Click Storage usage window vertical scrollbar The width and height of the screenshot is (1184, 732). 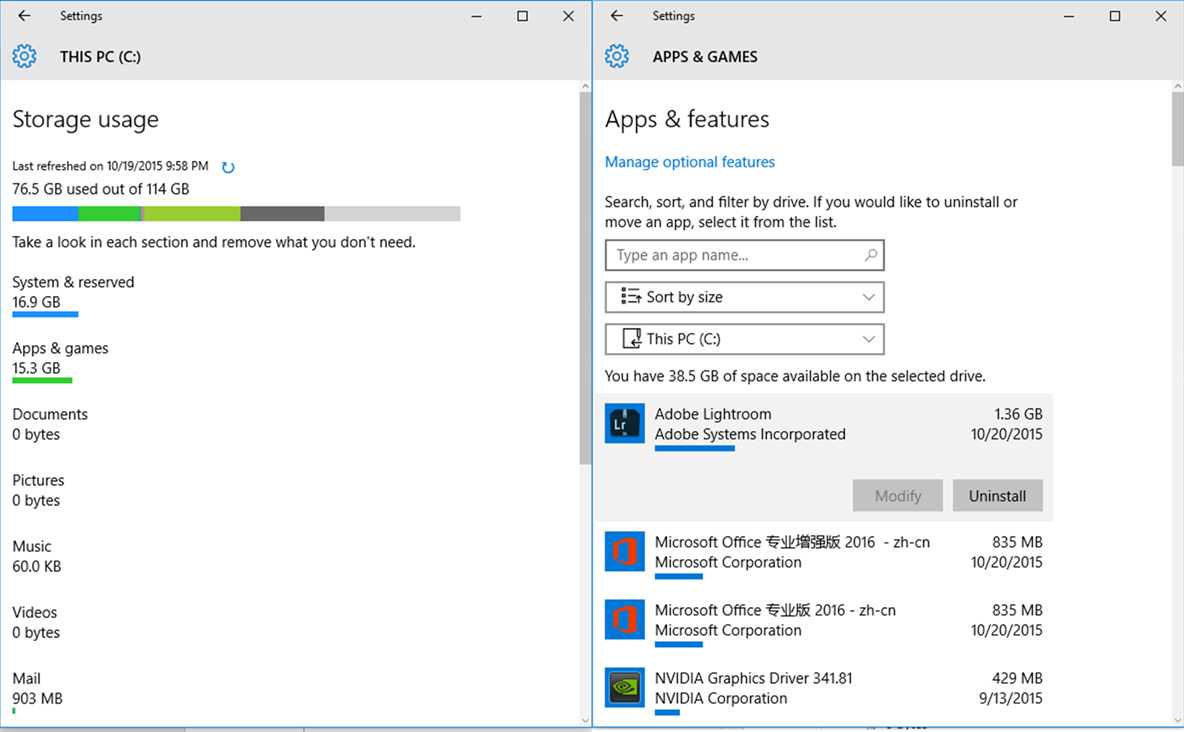coord(585,280)
